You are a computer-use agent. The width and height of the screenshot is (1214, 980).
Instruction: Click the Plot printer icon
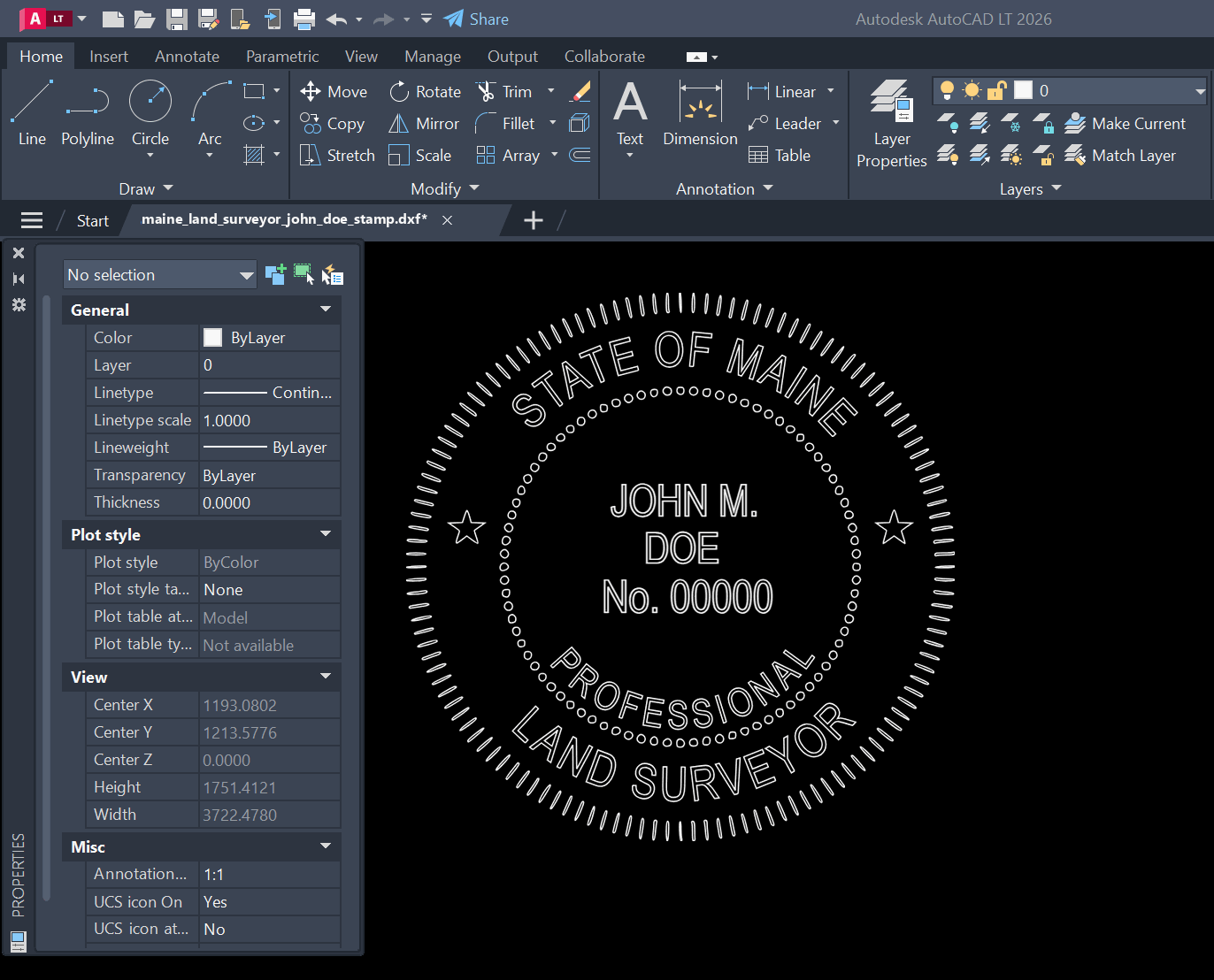click(x=303, y=19)
